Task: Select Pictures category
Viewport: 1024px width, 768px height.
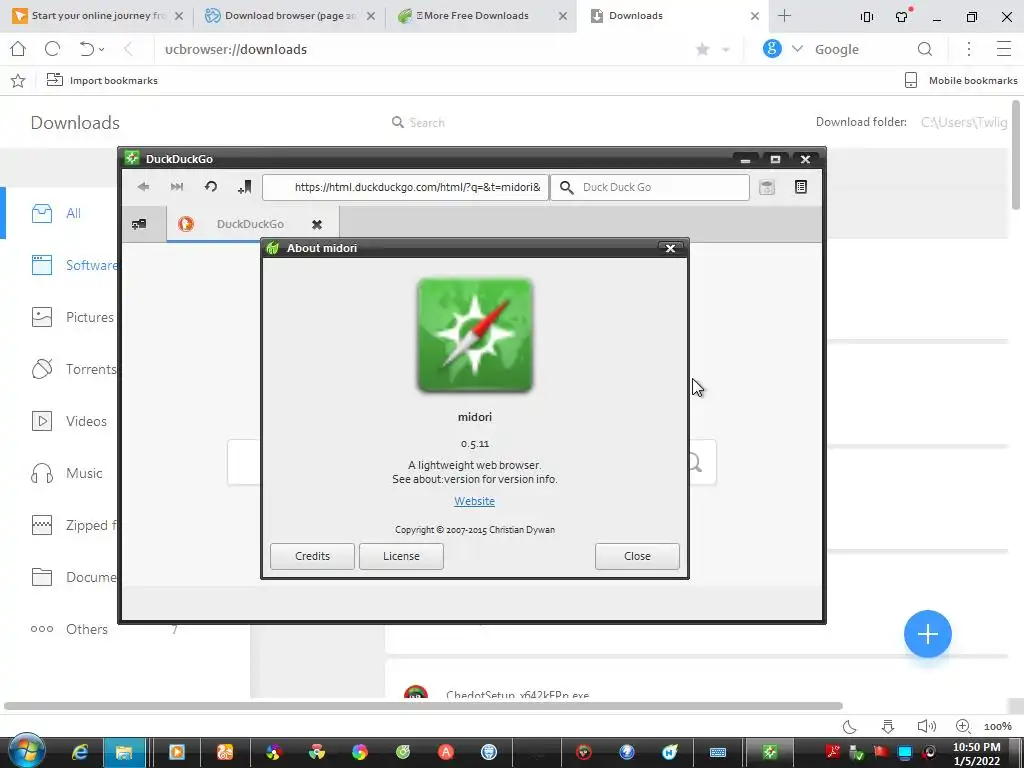Action: pos(89,317)
